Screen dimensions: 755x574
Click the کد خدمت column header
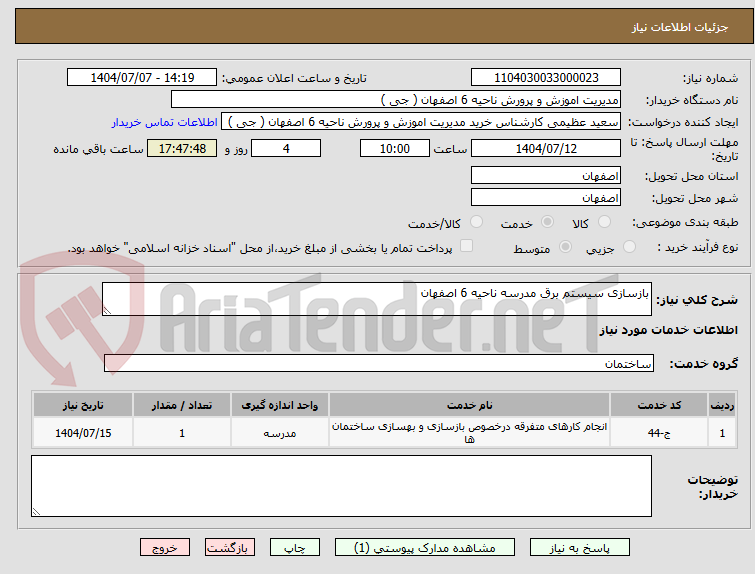[x=659, y=405]
